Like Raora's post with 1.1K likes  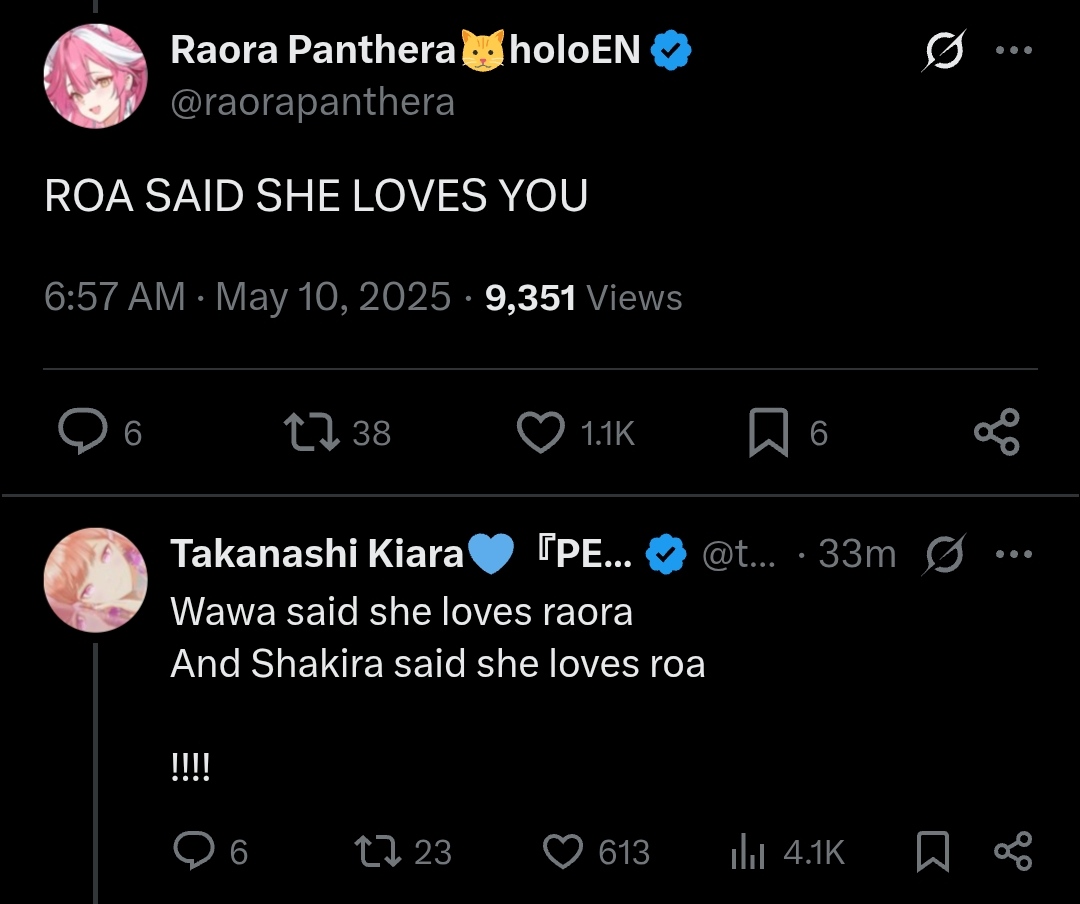click(x=540, y=432)
